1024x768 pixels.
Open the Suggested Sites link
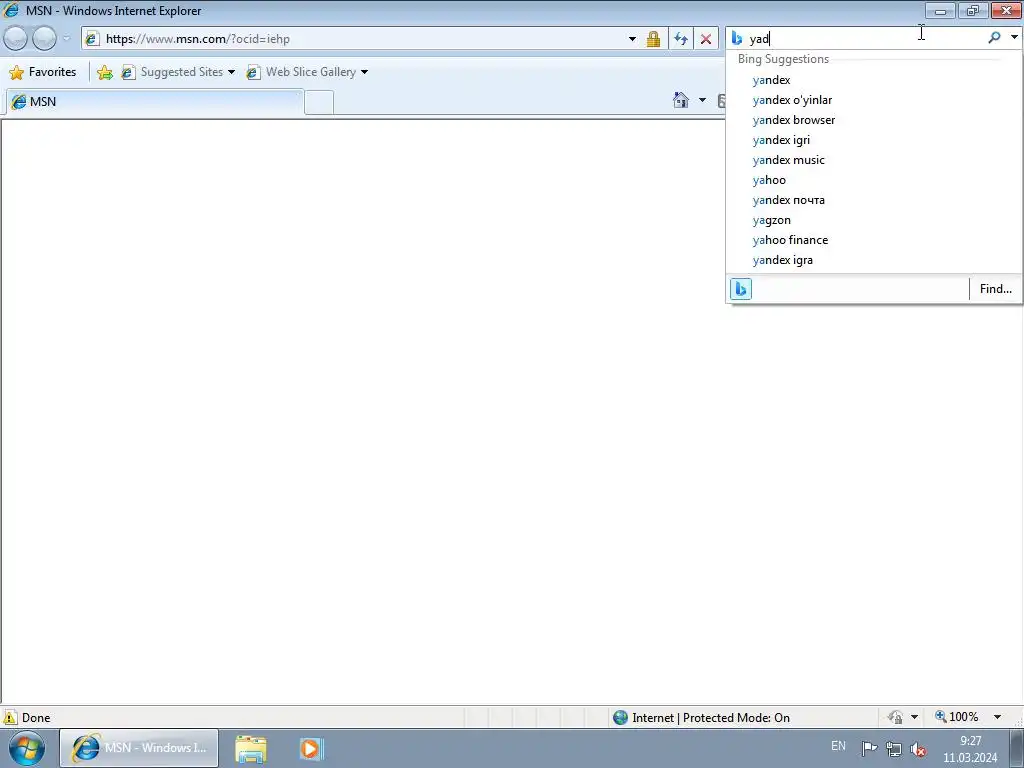click(172, 72)
